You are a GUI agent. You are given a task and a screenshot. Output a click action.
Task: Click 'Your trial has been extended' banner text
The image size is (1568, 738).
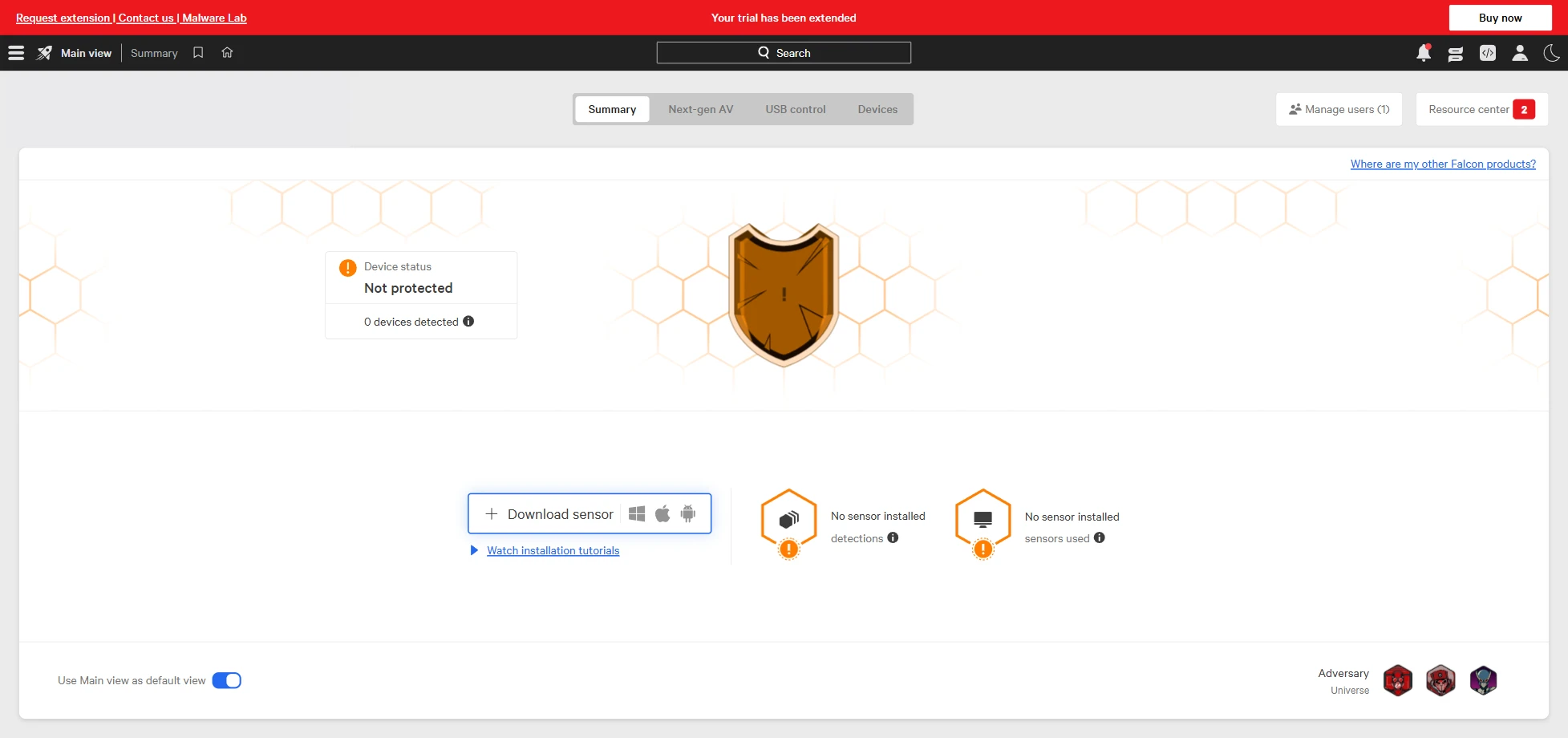click(x=784, y=18)
